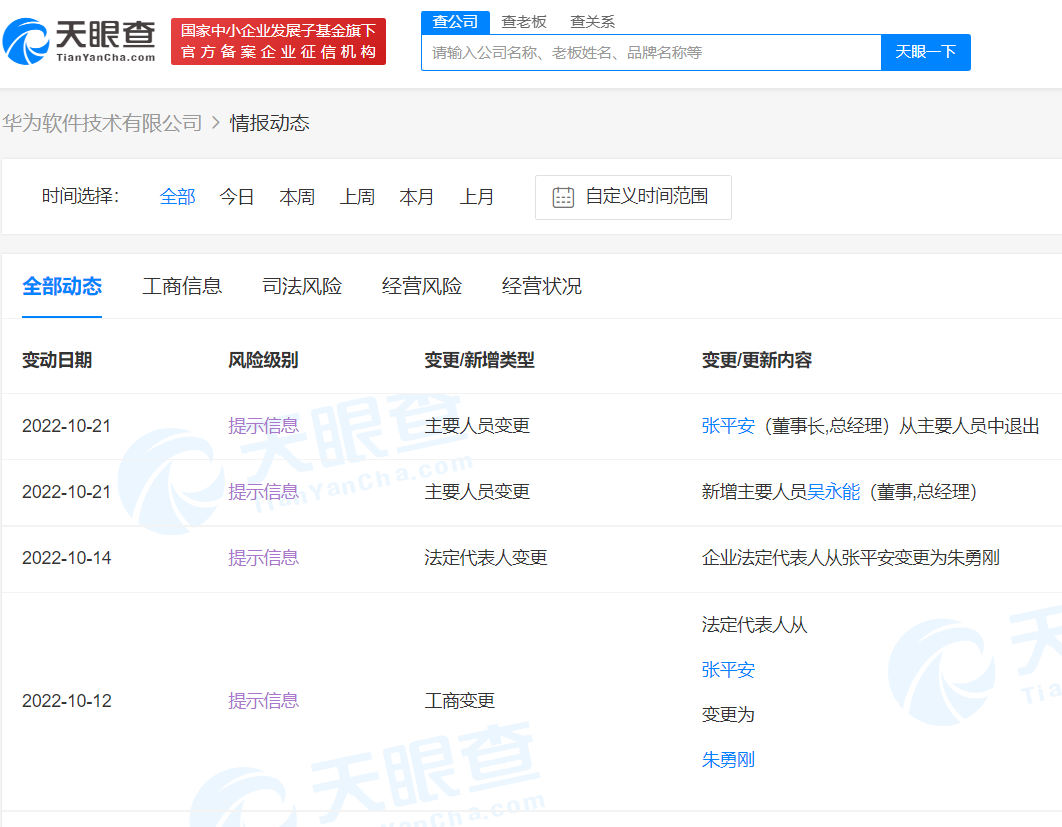
Task: Click the company search input field
Action: pos(650,52)
